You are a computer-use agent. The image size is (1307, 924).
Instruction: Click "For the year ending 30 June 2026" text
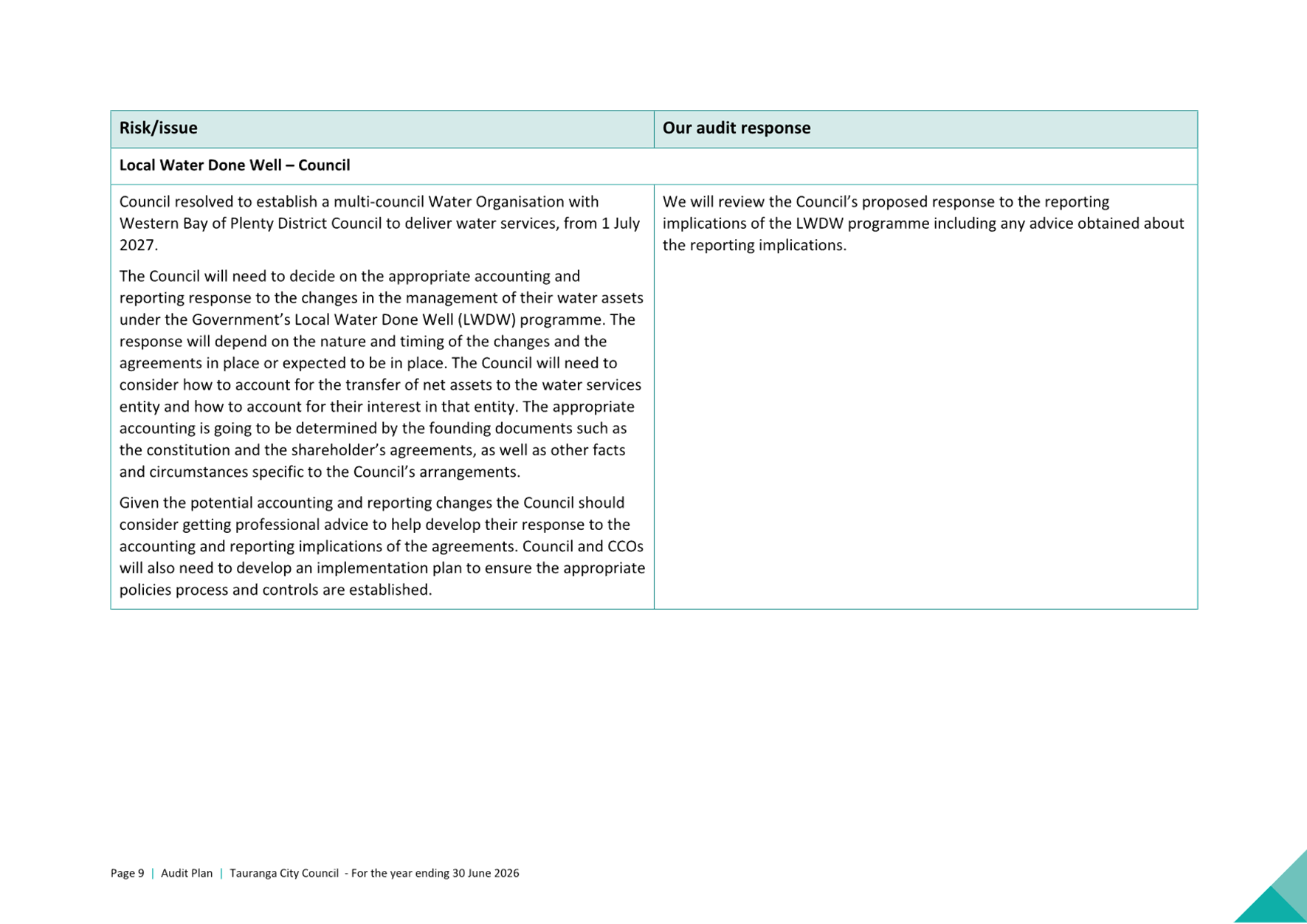[x=435, y=873]
